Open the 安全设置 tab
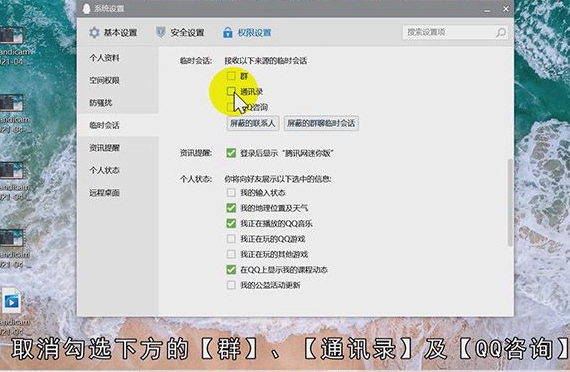Image resolution: width=570 pixels, height=372 pixels. pyautogui.click(x=180, y=33)
